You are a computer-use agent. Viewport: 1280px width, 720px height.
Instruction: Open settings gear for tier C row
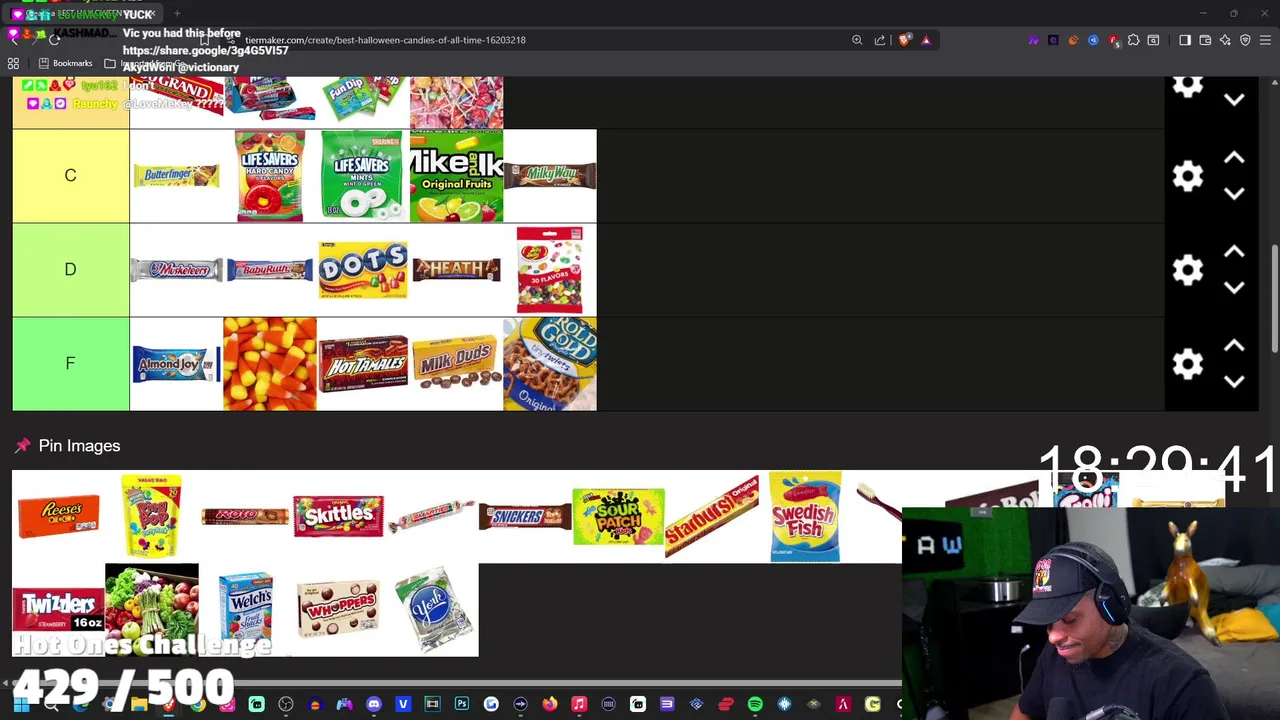click(1187, 176)
